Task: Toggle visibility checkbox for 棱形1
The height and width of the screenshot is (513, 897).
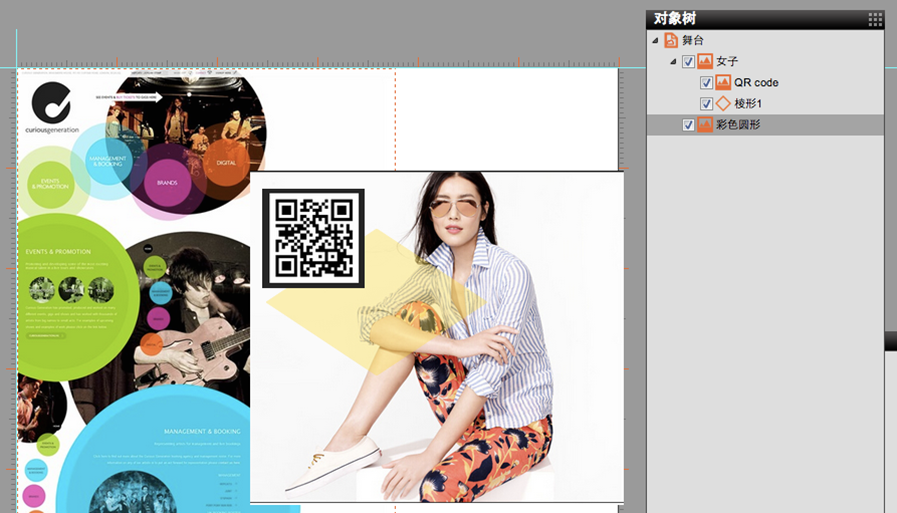Action: (707, 104)
